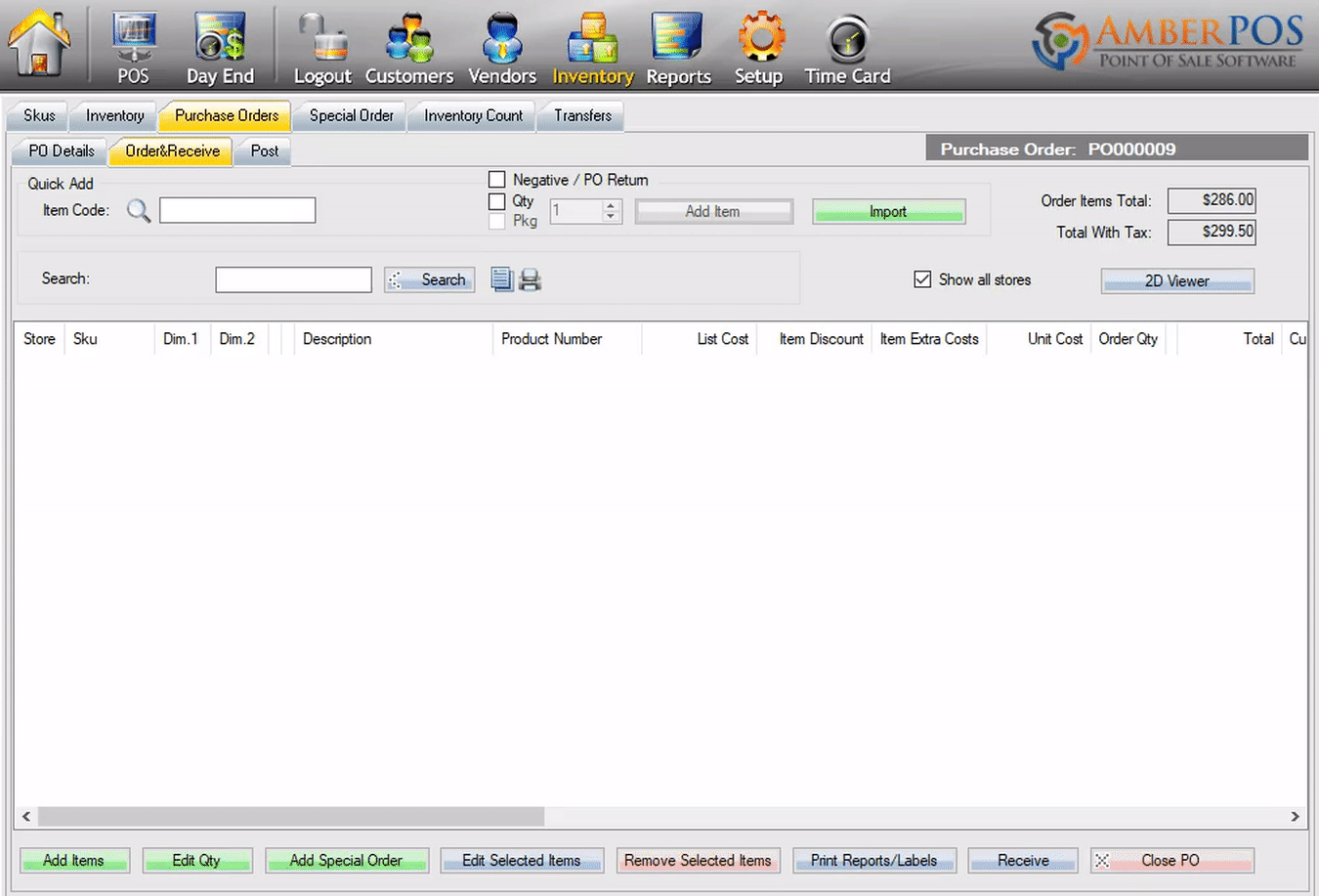Enable the Negative / PO Return checkbox
The height and width of the screenshot is (896, 1319).
pos(497,180)
